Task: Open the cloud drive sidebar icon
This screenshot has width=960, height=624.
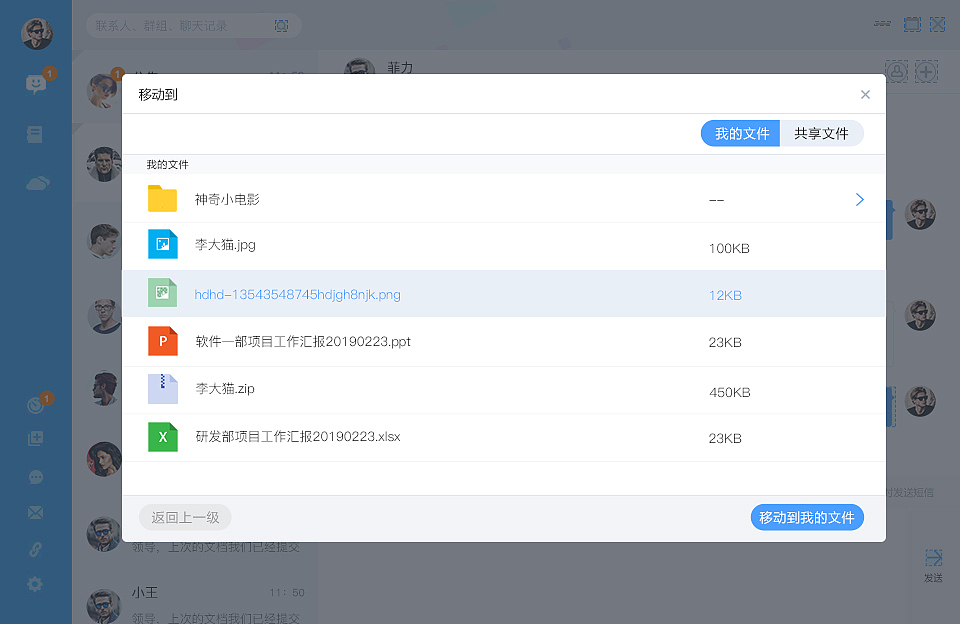Action: (x=37, y=183)
